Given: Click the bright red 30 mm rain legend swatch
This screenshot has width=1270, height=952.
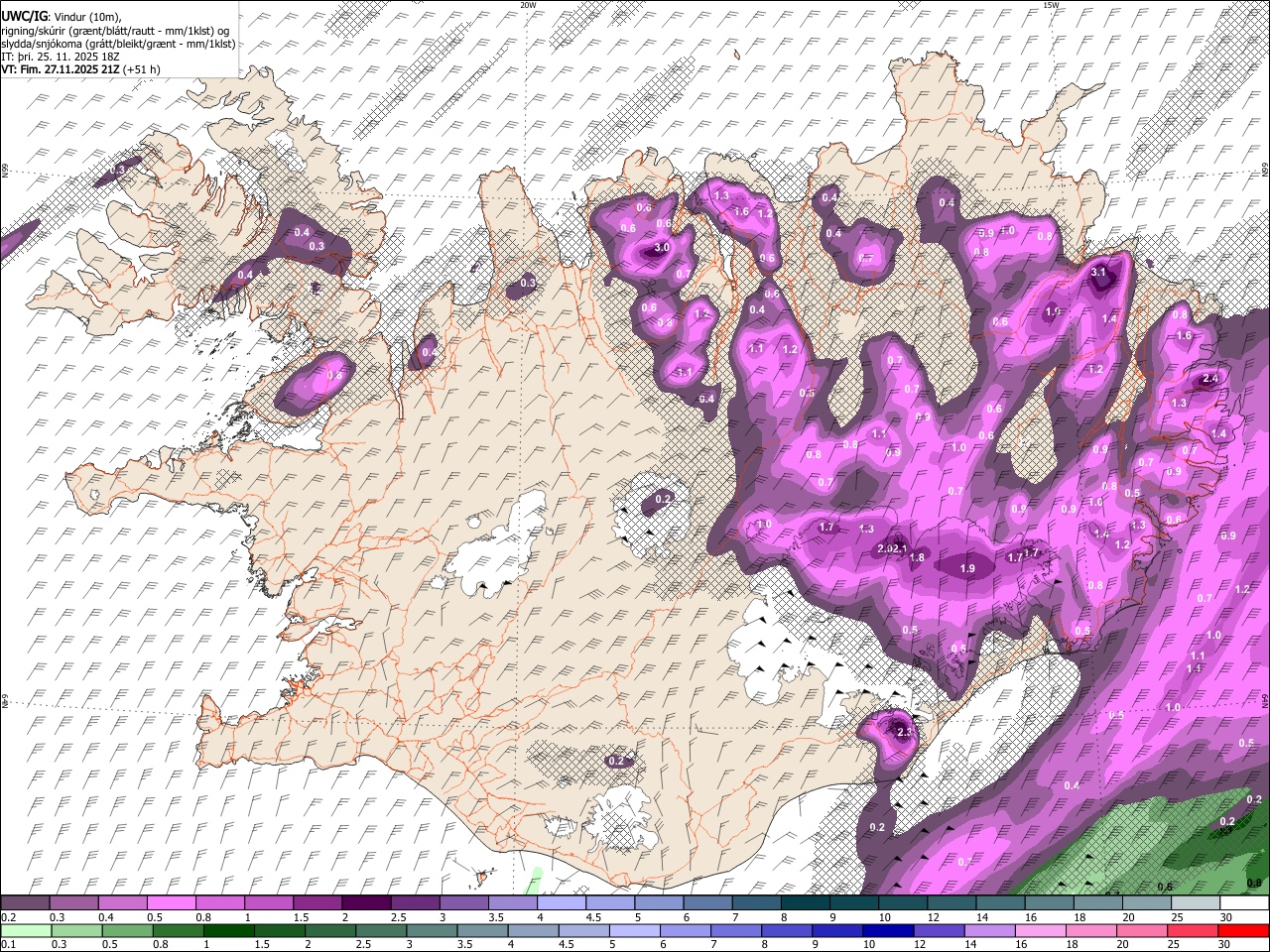Looking at the screenshot, I should 1244,931.
